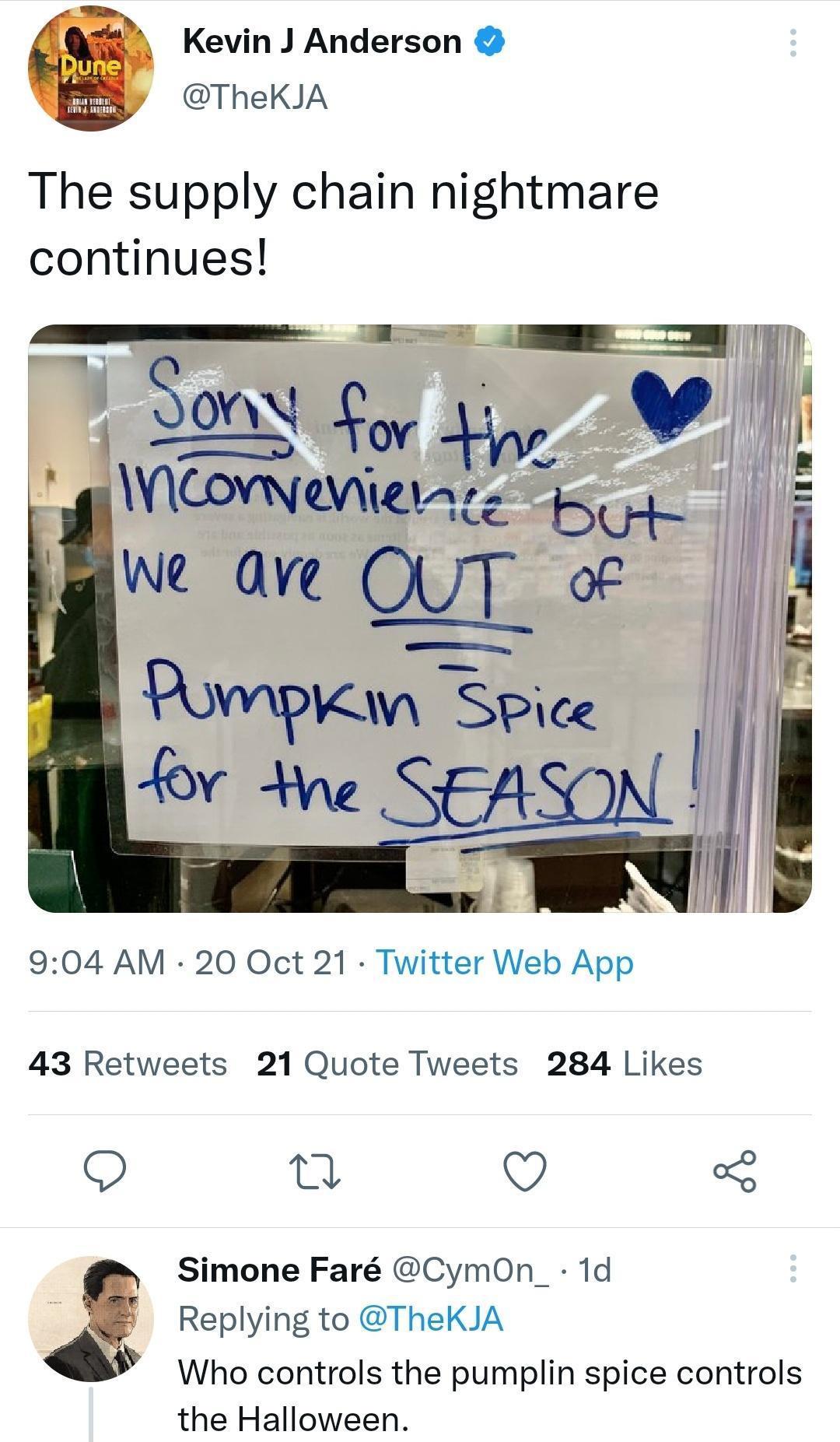This screenshot has width=840, height=1442.
Task: Click the Twitter Web App link
Action: [505, 963]
